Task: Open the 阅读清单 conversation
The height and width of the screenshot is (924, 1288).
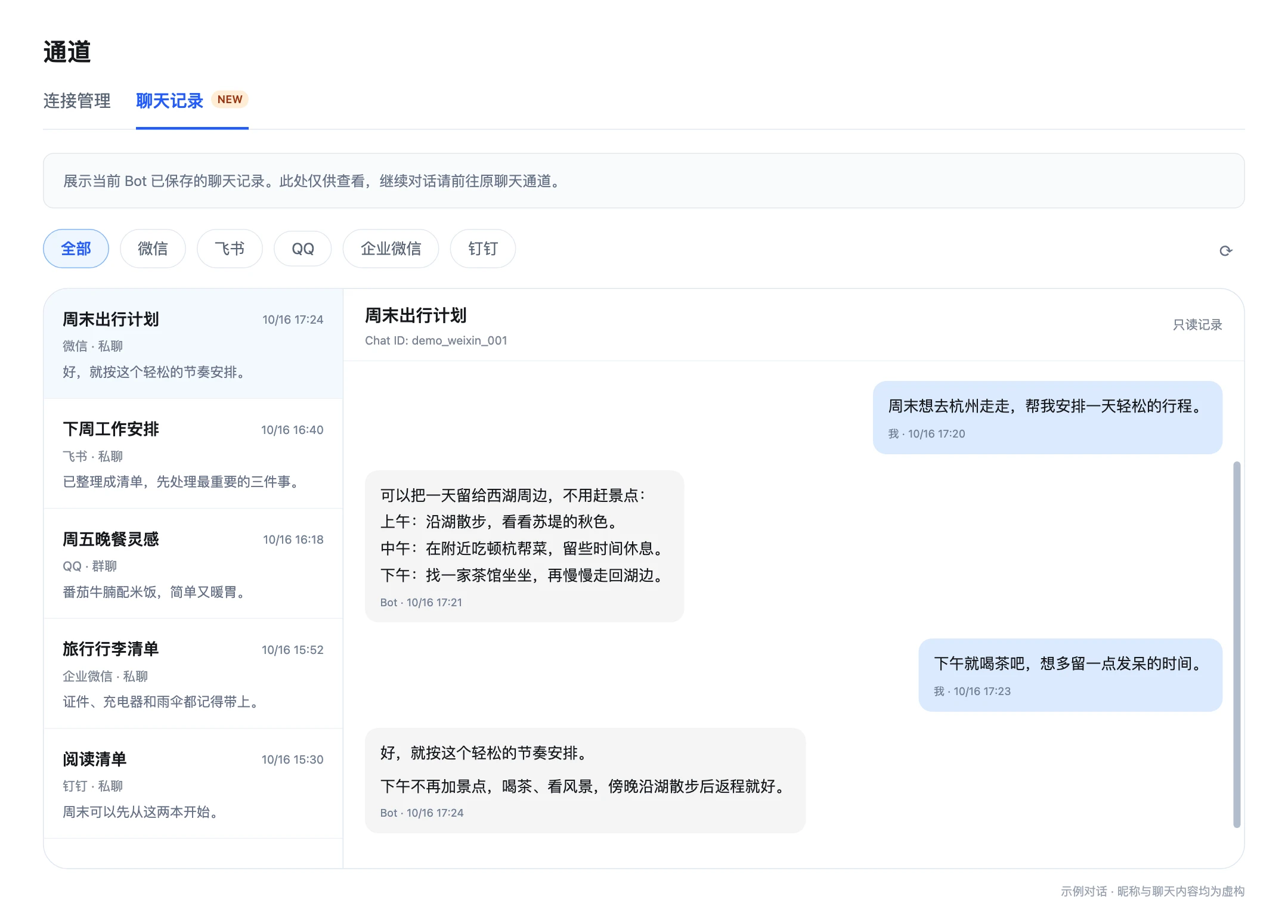Action: [x=193, y=784]
